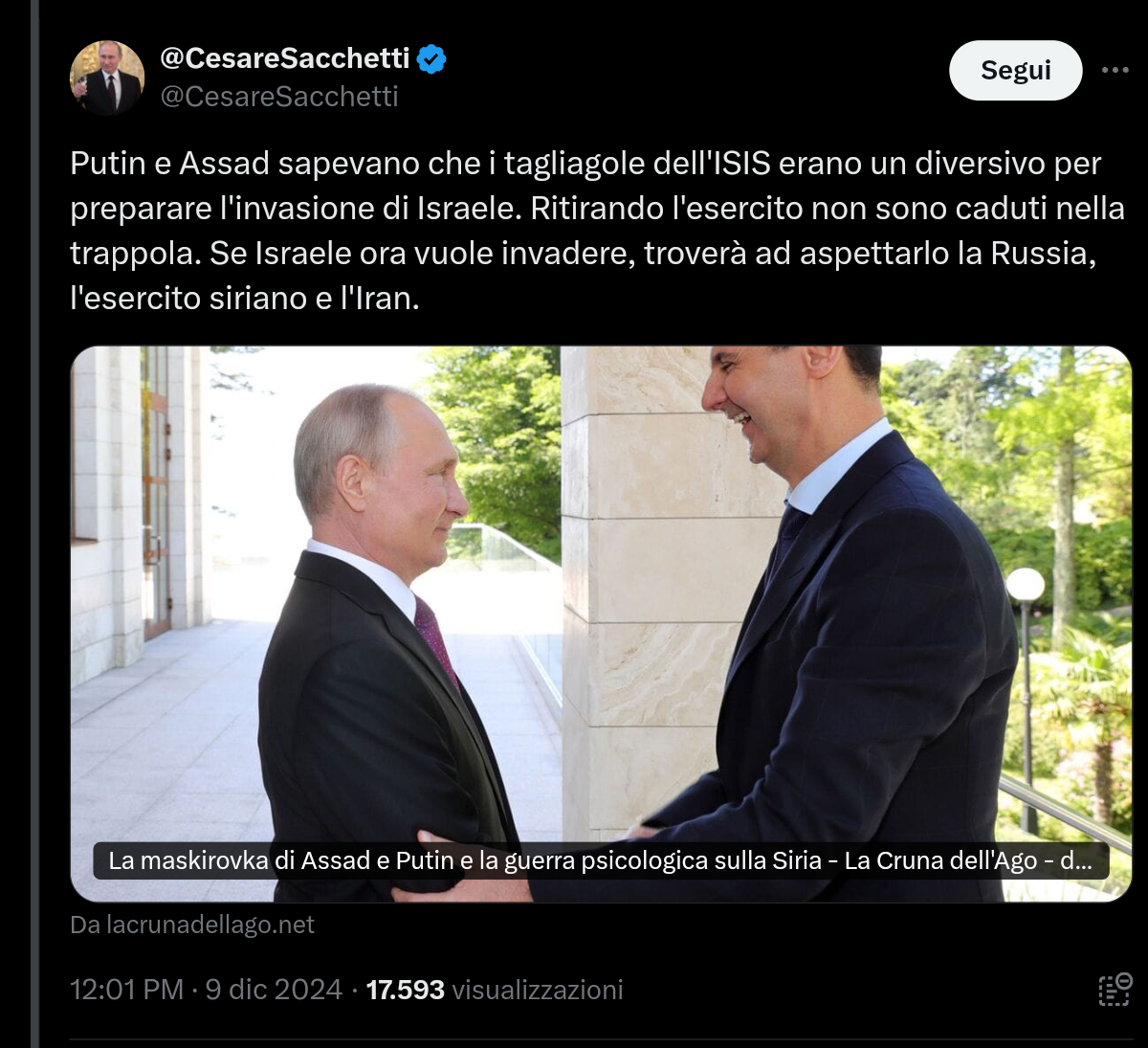Click the gray @CesareSacchetti handle
The height and width of the screenshot is (1048, 1148).
coord(280,97)
